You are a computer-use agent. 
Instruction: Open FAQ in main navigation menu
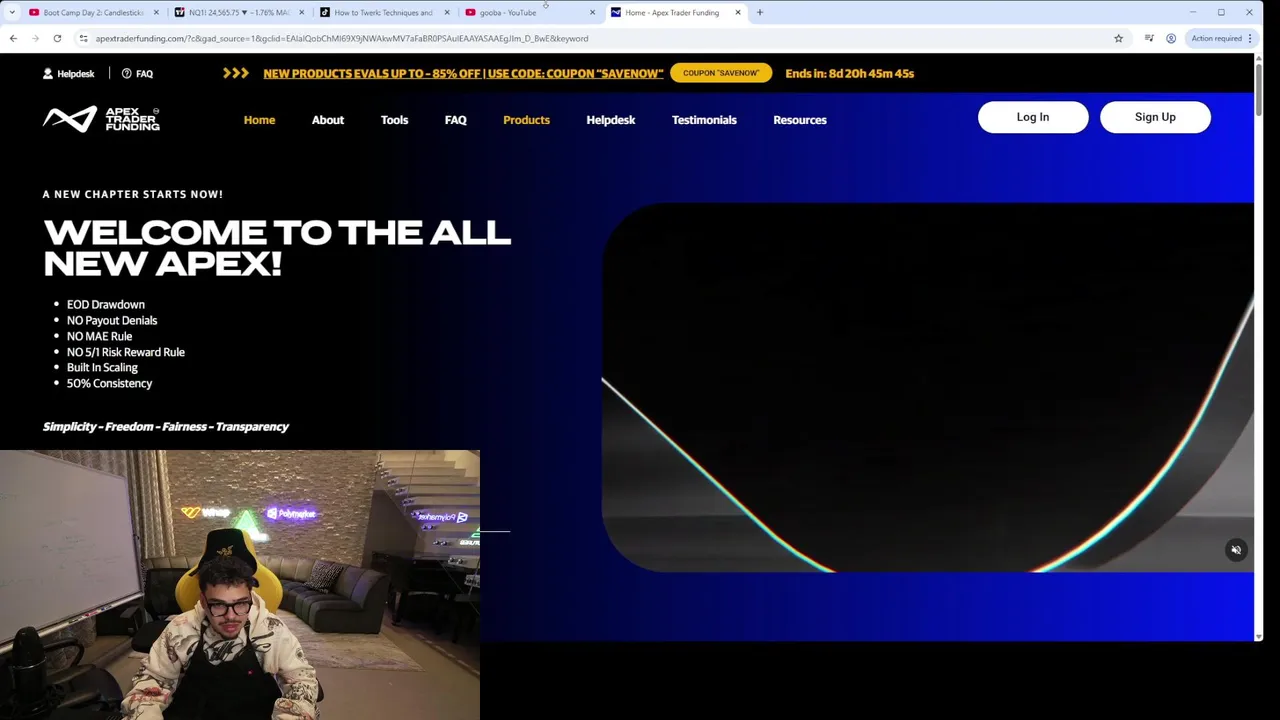(x=456, y=120)
